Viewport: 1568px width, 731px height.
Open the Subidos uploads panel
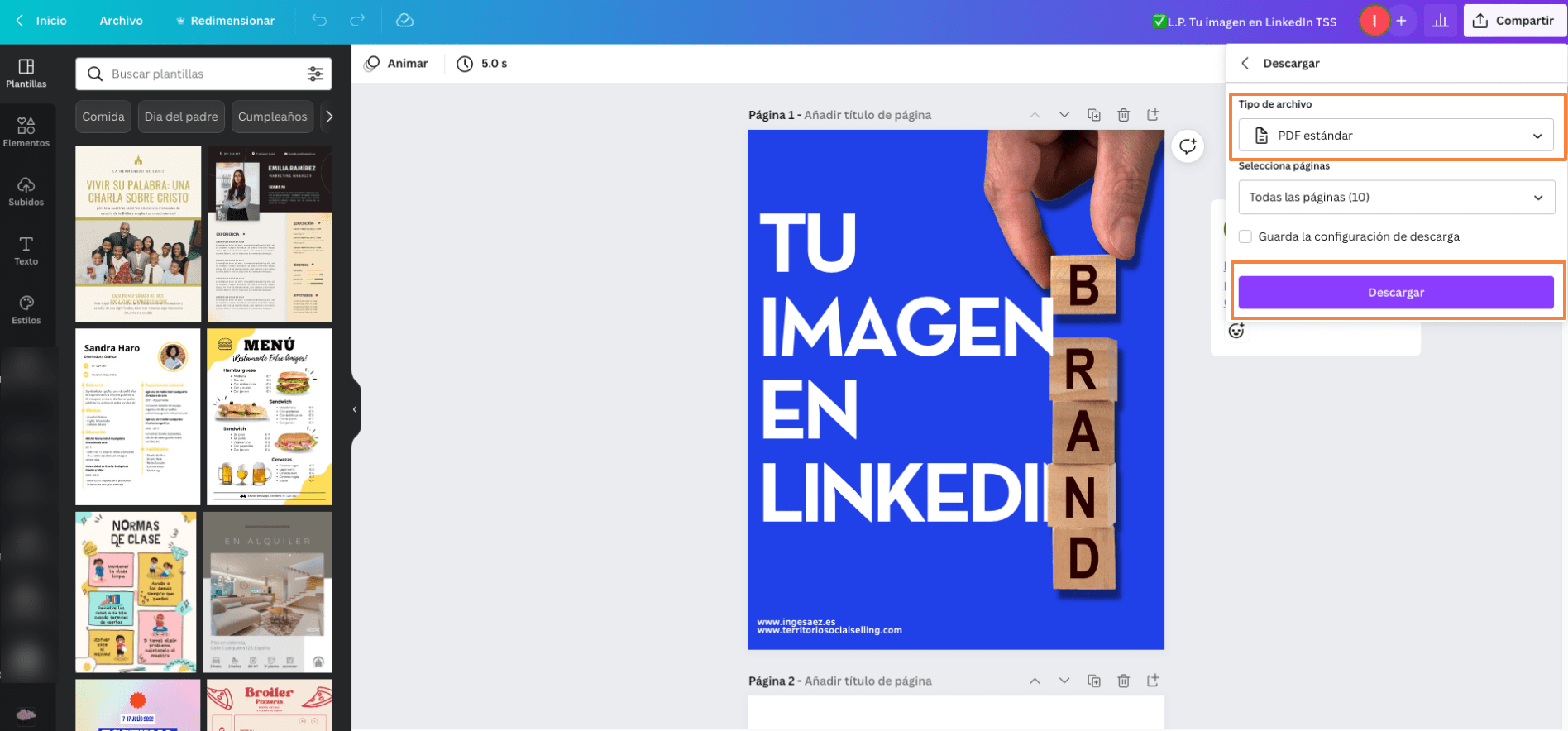[x=26, y=191]
